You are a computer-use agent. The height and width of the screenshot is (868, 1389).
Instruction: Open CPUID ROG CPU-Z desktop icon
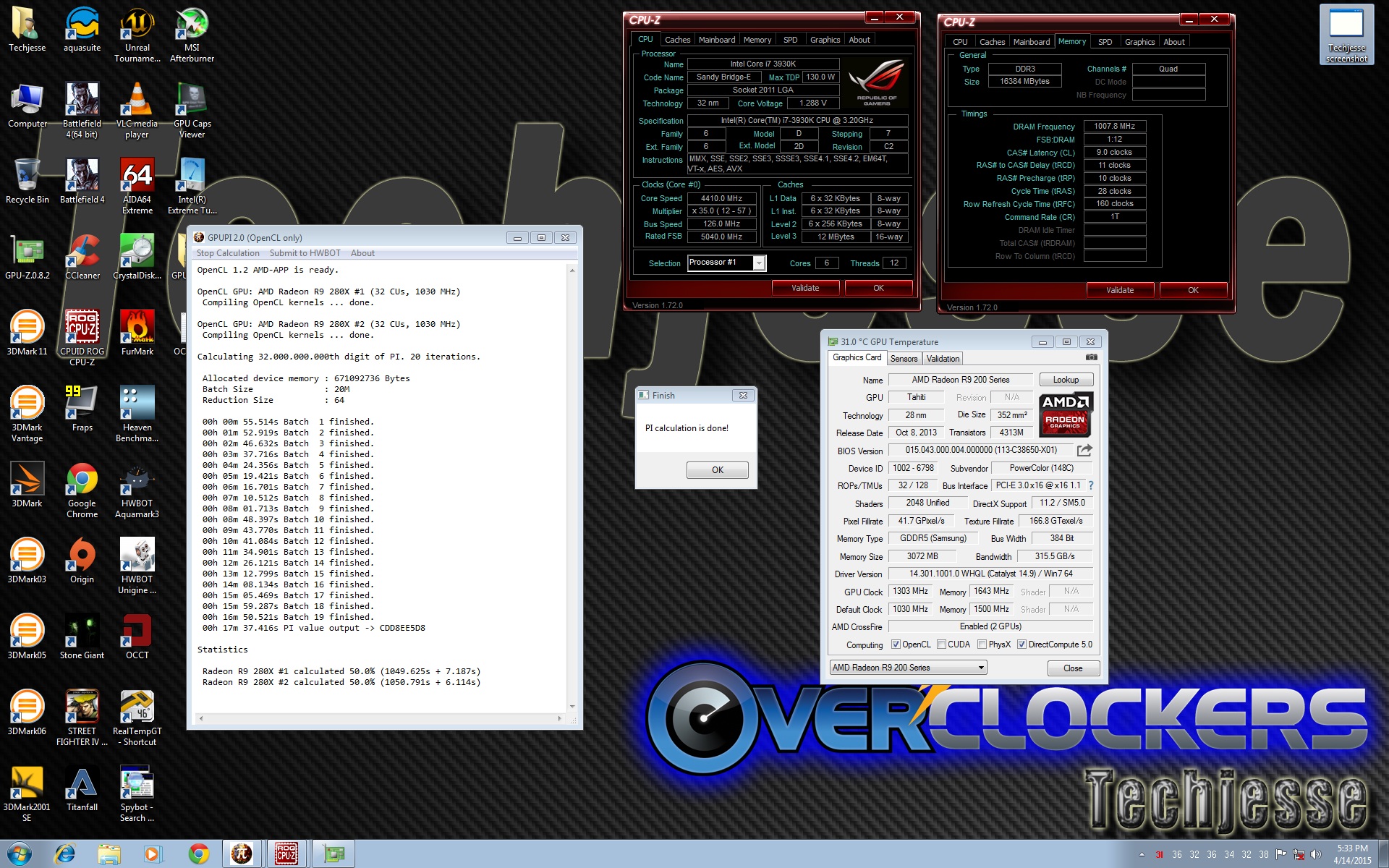click(x=82, y=339)
